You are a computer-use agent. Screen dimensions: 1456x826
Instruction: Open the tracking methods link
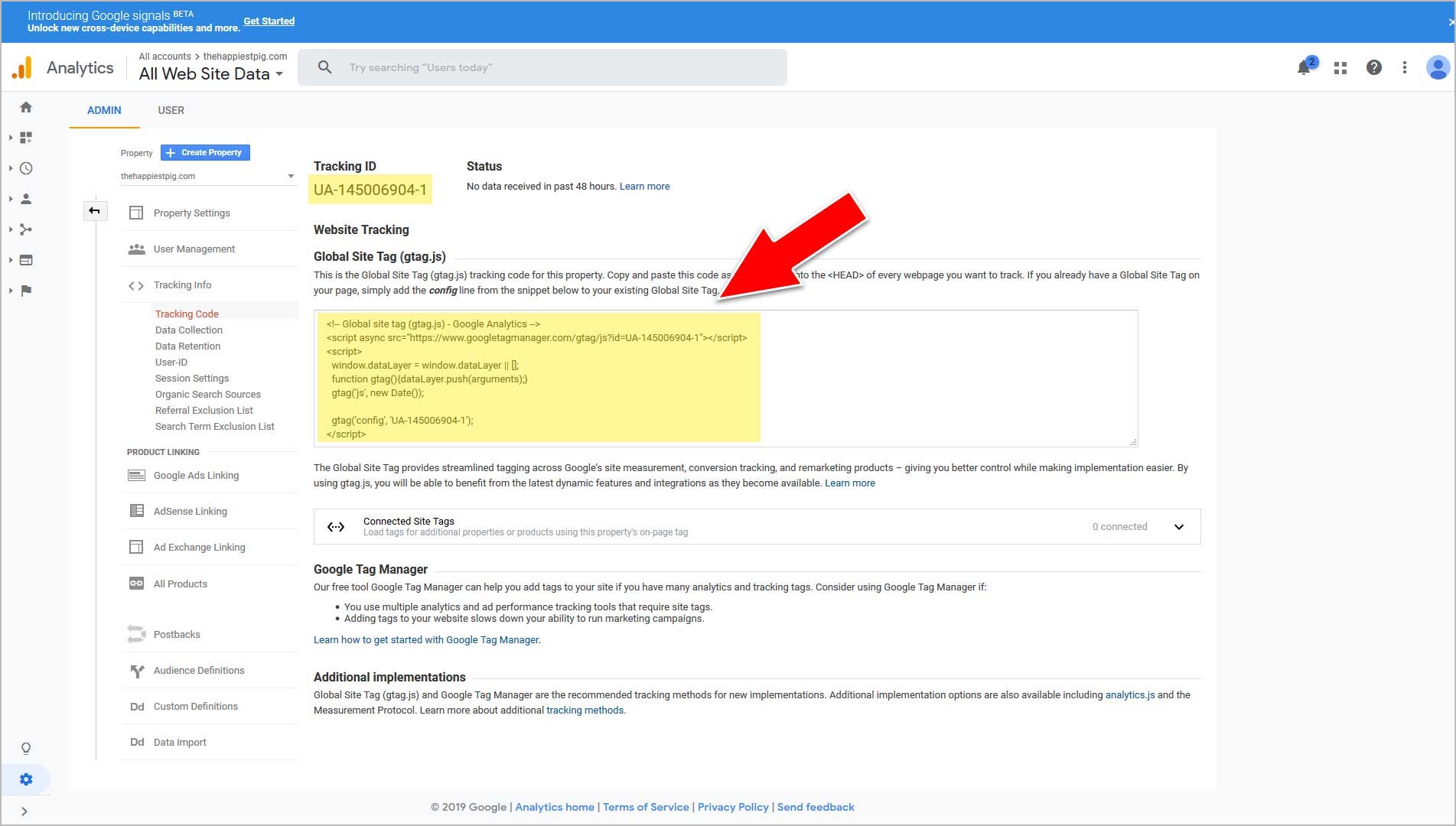(585, 710)
